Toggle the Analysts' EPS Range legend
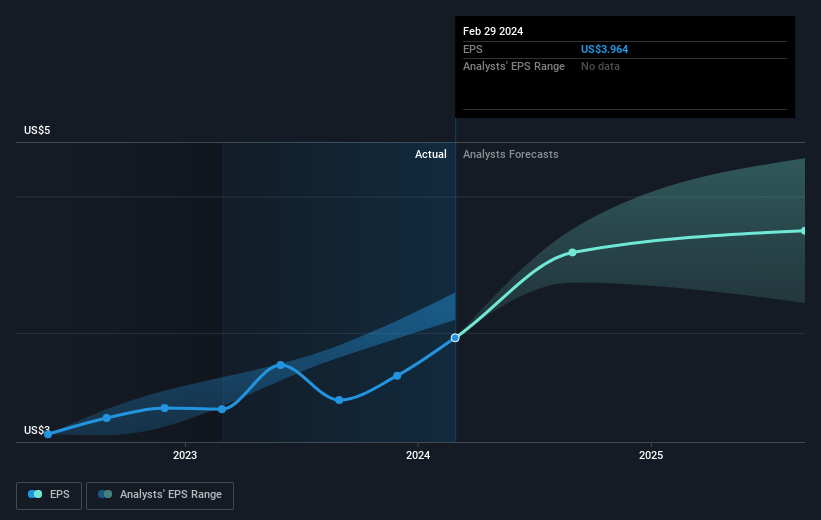Screen dimensions: 821x520 (160, 495)
